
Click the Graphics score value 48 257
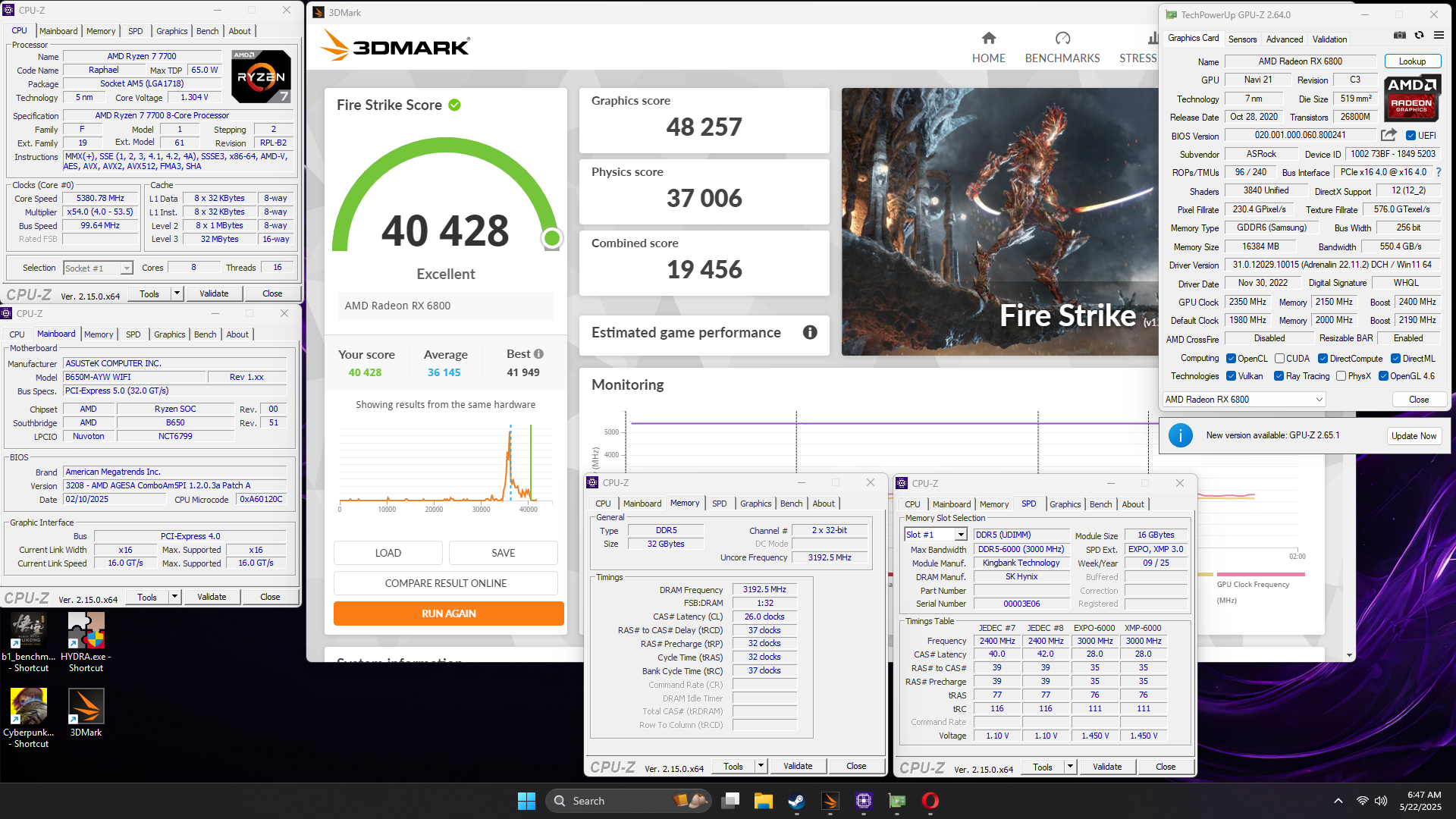[704, 127]
